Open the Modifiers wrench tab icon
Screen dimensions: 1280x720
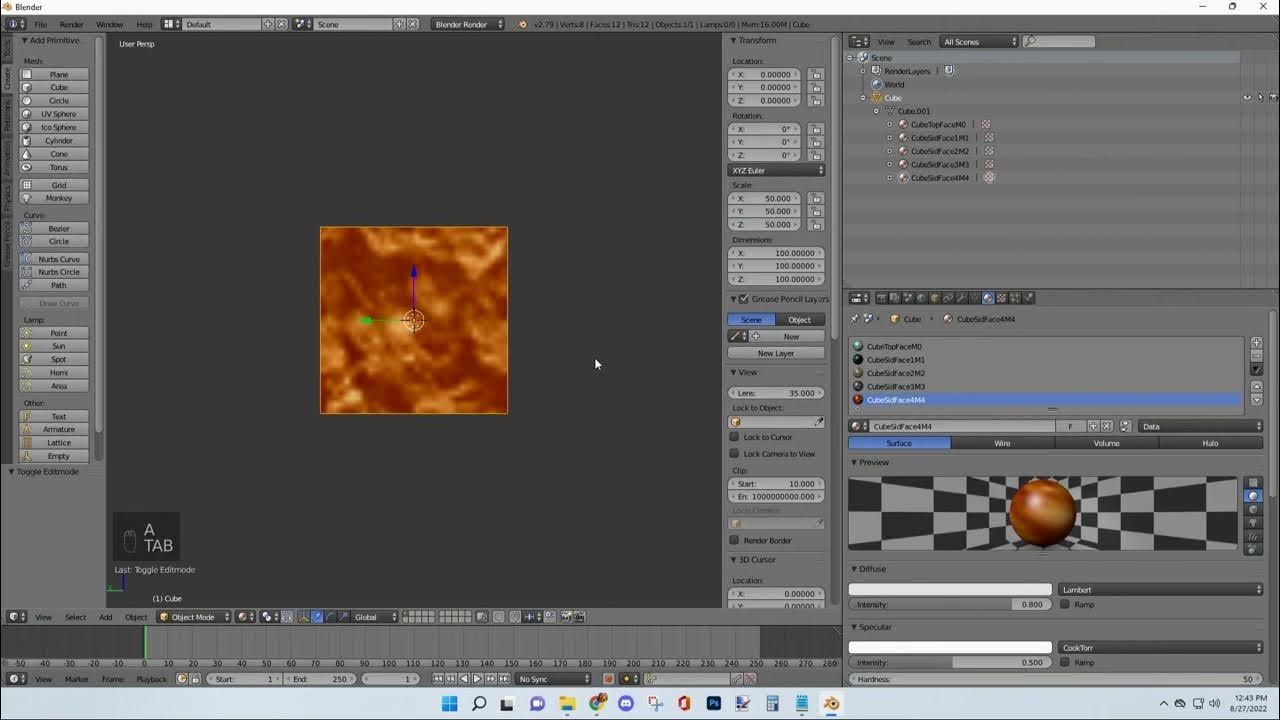(x=962, y=298)
